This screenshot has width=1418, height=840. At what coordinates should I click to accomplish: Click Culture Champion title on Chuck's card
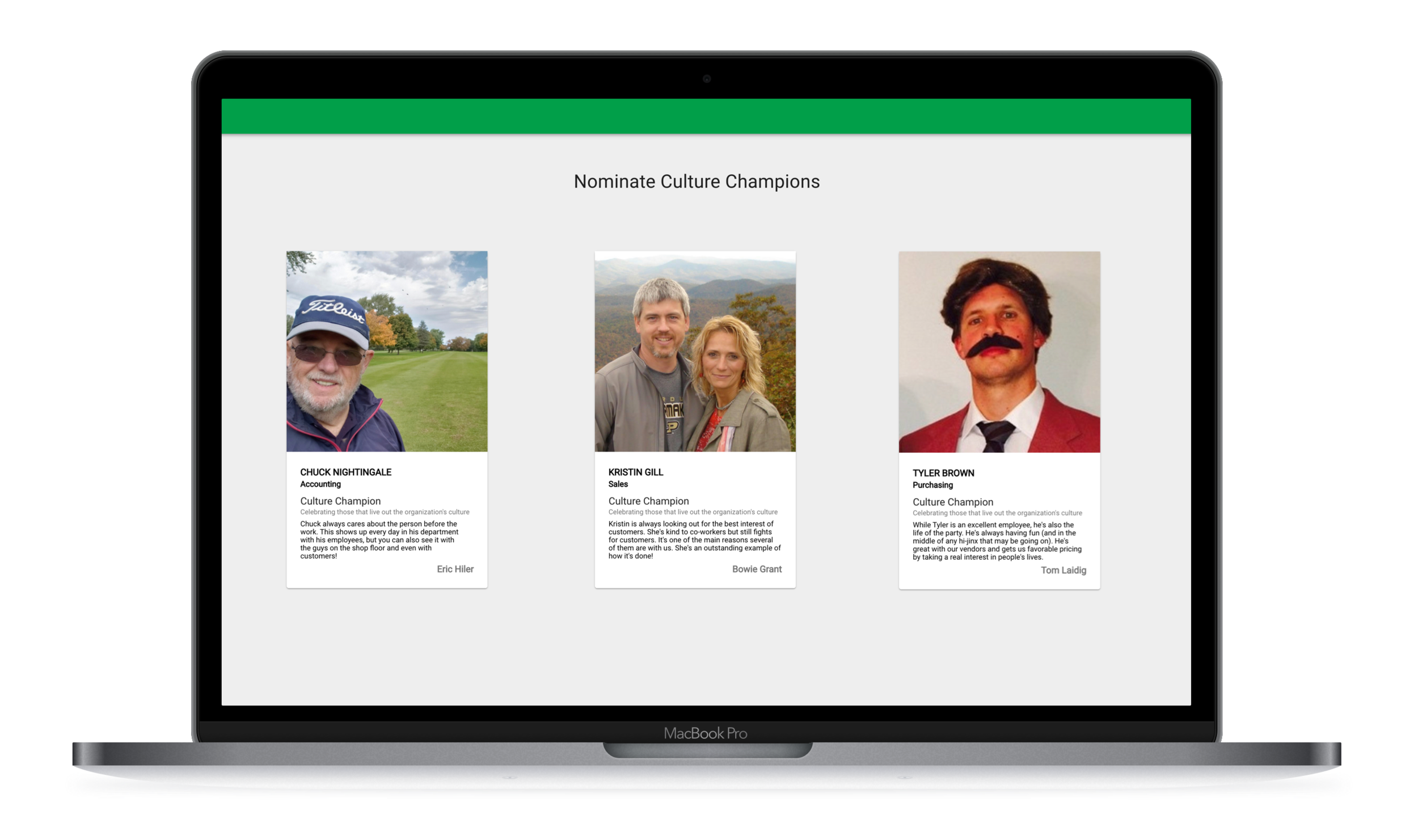click(x=340, y=501)
